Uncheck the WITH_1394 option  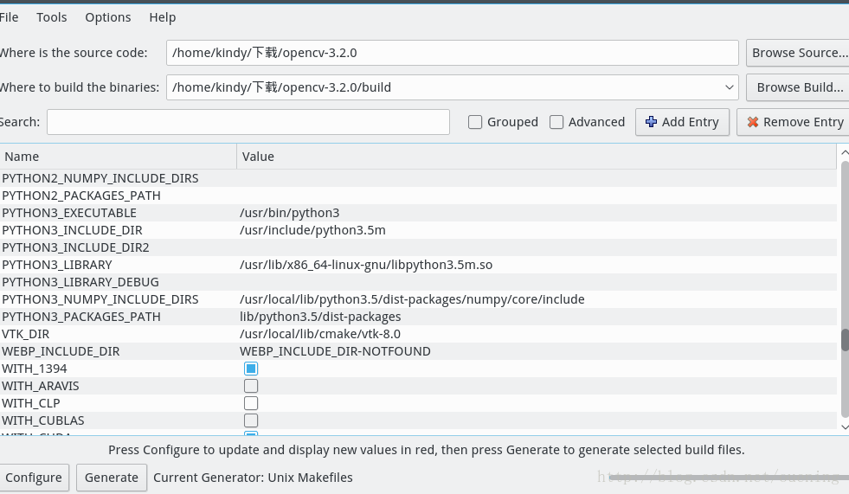tap(251, 369)
